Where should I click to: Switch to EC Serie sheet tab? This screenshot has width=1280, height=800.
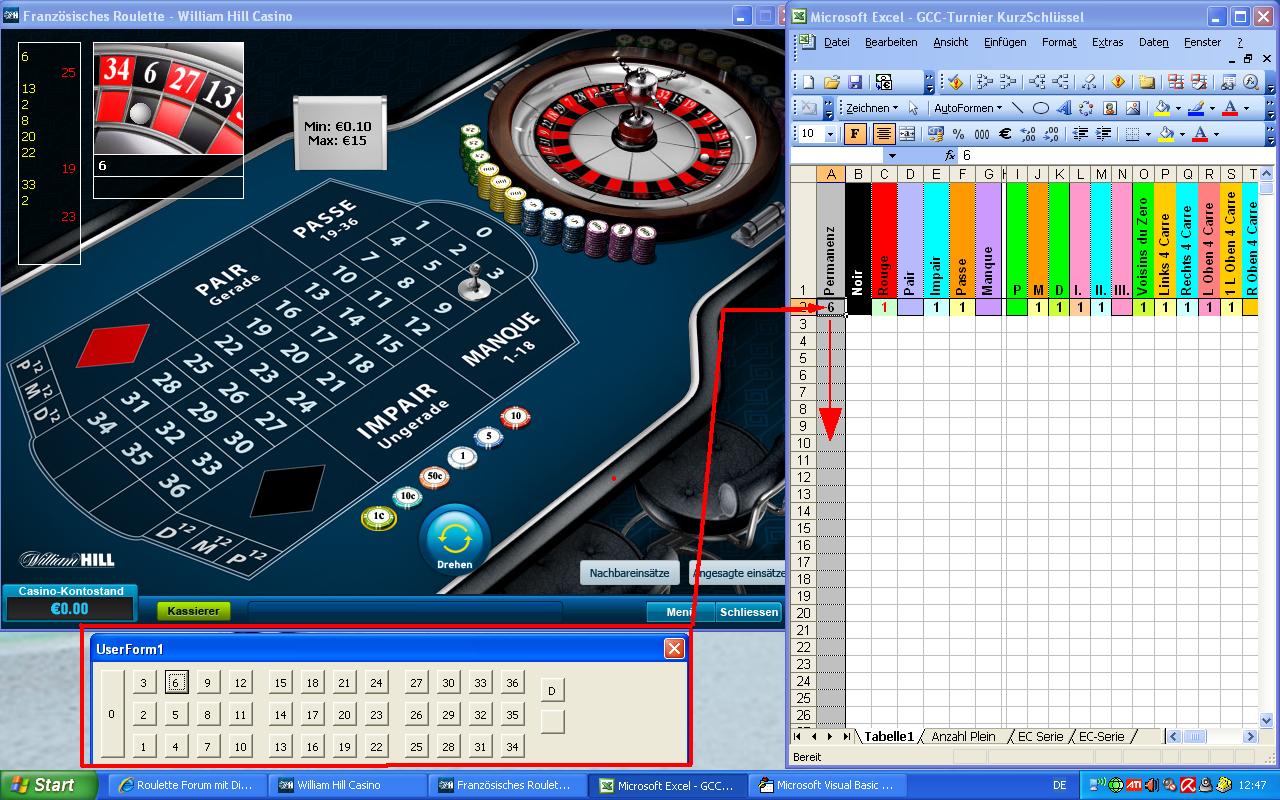click(1040, 736)
